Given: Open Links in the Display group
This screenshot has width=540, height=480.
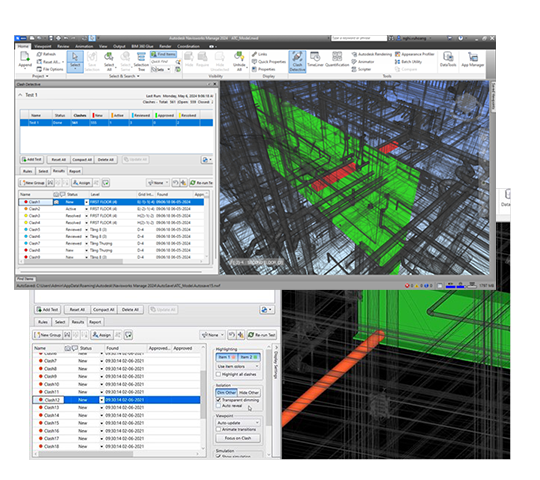Looking at the screenshot, I should click(260, 54).
